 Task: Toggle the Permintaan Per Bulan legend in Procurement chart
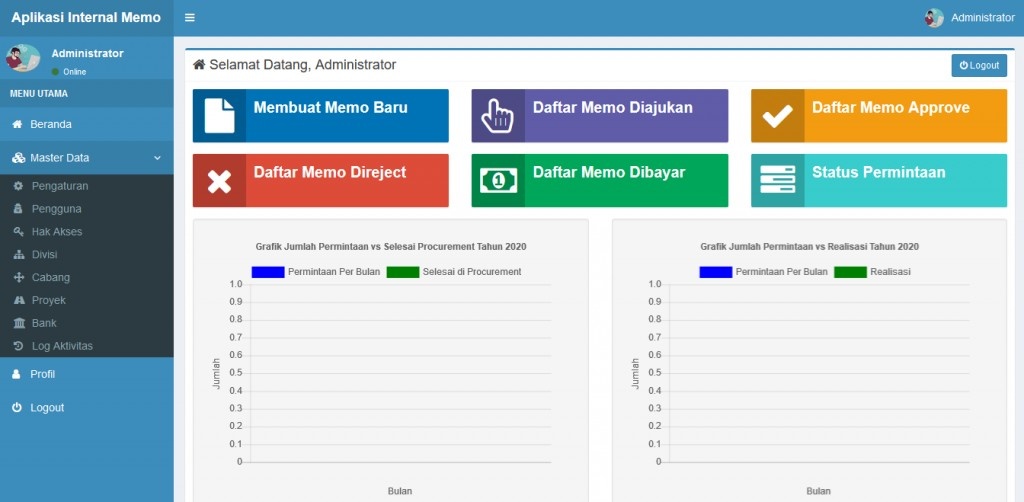click(315, 272)
